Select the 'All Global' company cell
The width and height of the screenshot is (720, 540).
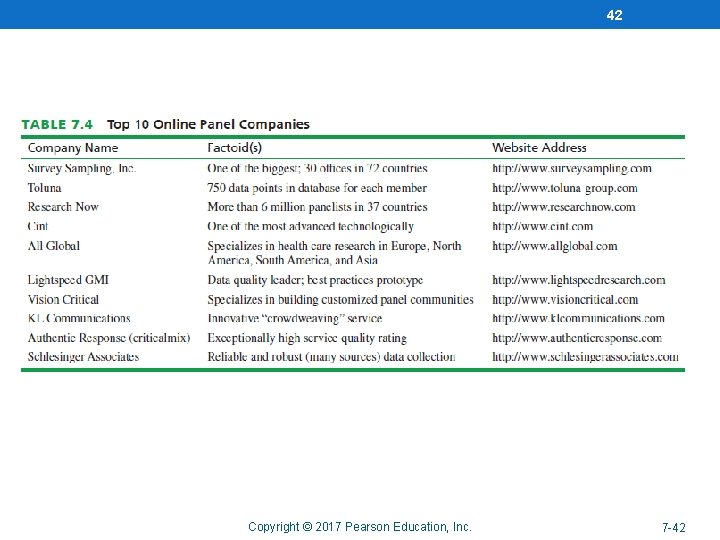[x=54, y=246]
